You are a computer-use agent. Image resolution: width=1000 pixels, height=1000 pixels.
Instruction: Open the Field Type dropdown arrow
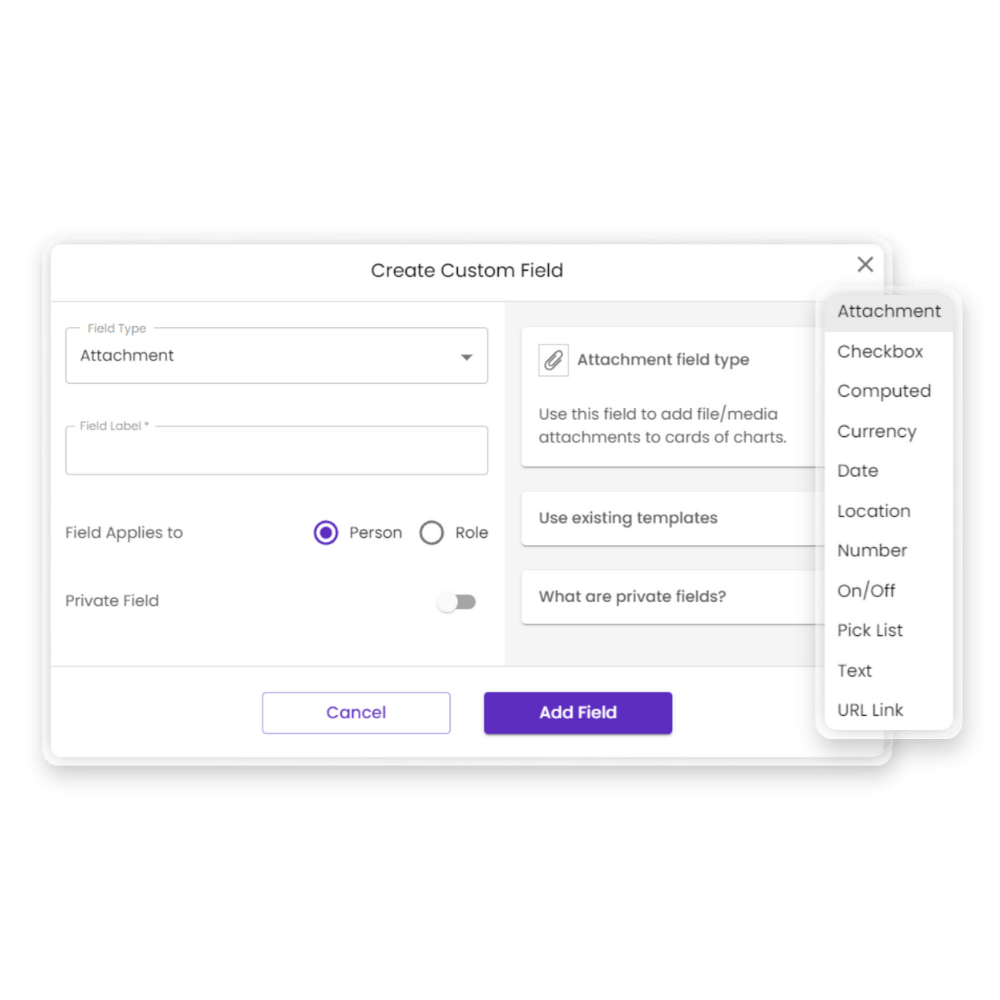467,357
